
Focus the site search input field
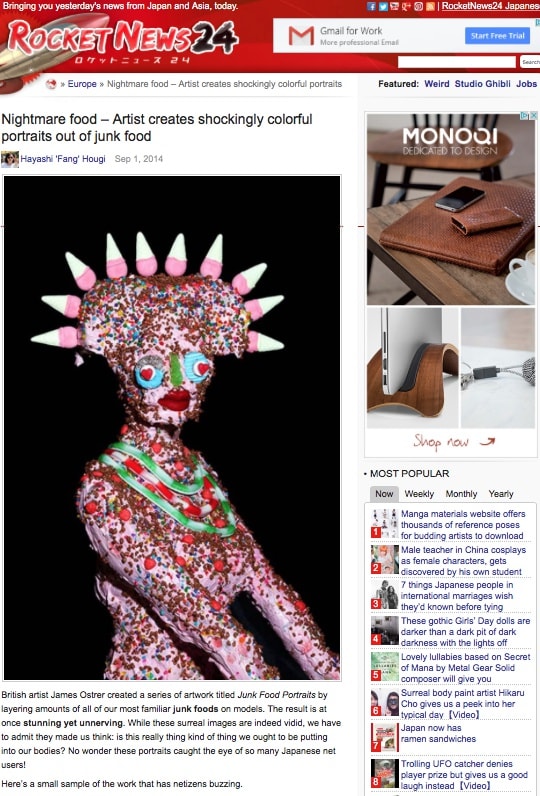click(x=457, y=62)
